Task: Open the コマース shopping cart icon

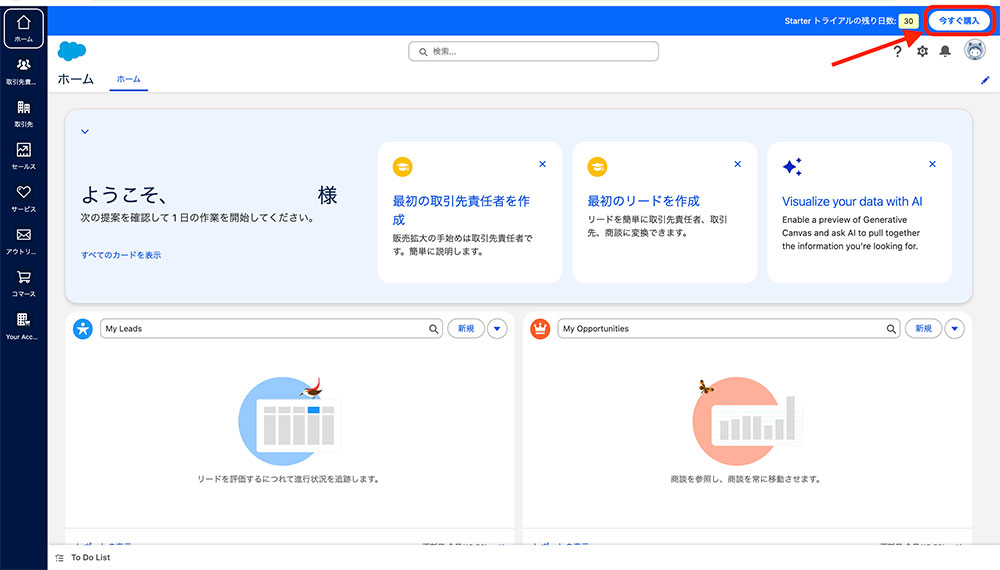Action: tap(23, 282)
